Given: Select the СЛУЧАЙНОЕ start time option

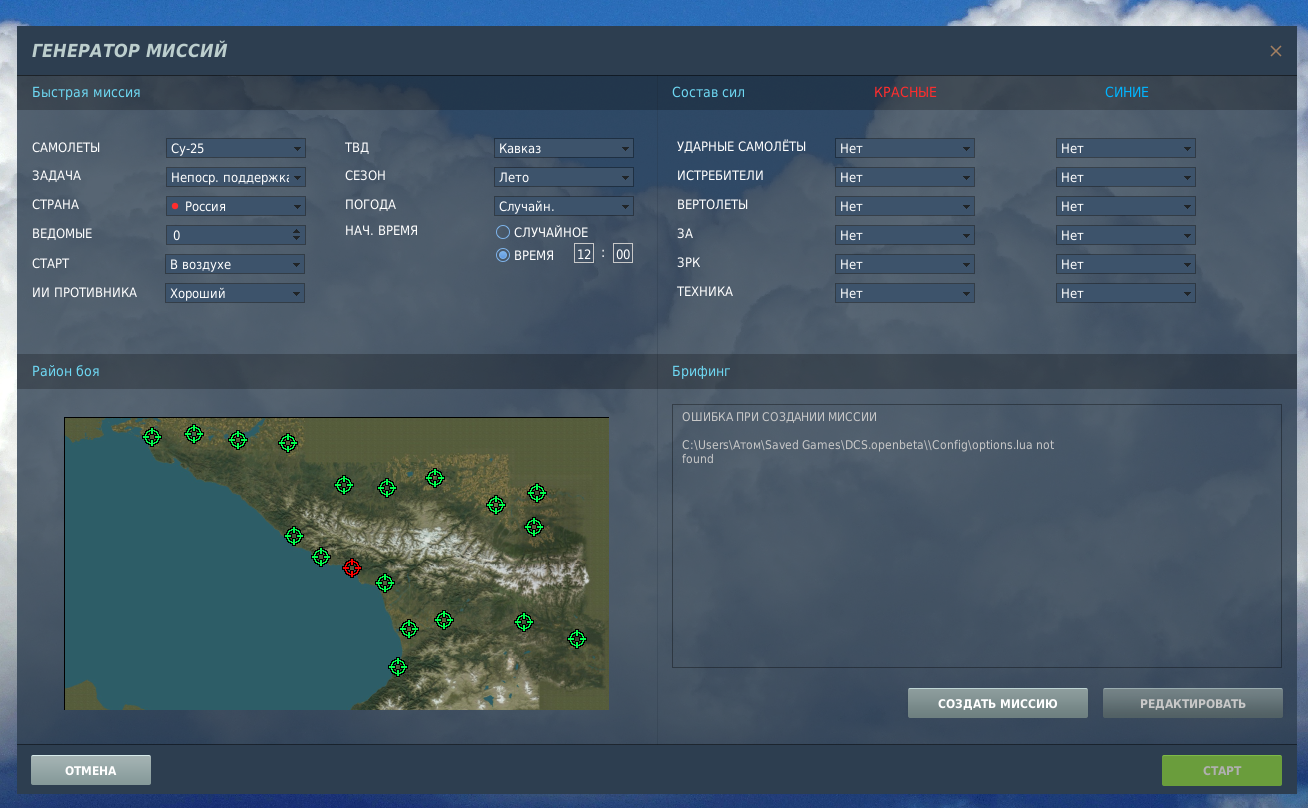Looking at the screenshot, I should (x=503, y=232).
